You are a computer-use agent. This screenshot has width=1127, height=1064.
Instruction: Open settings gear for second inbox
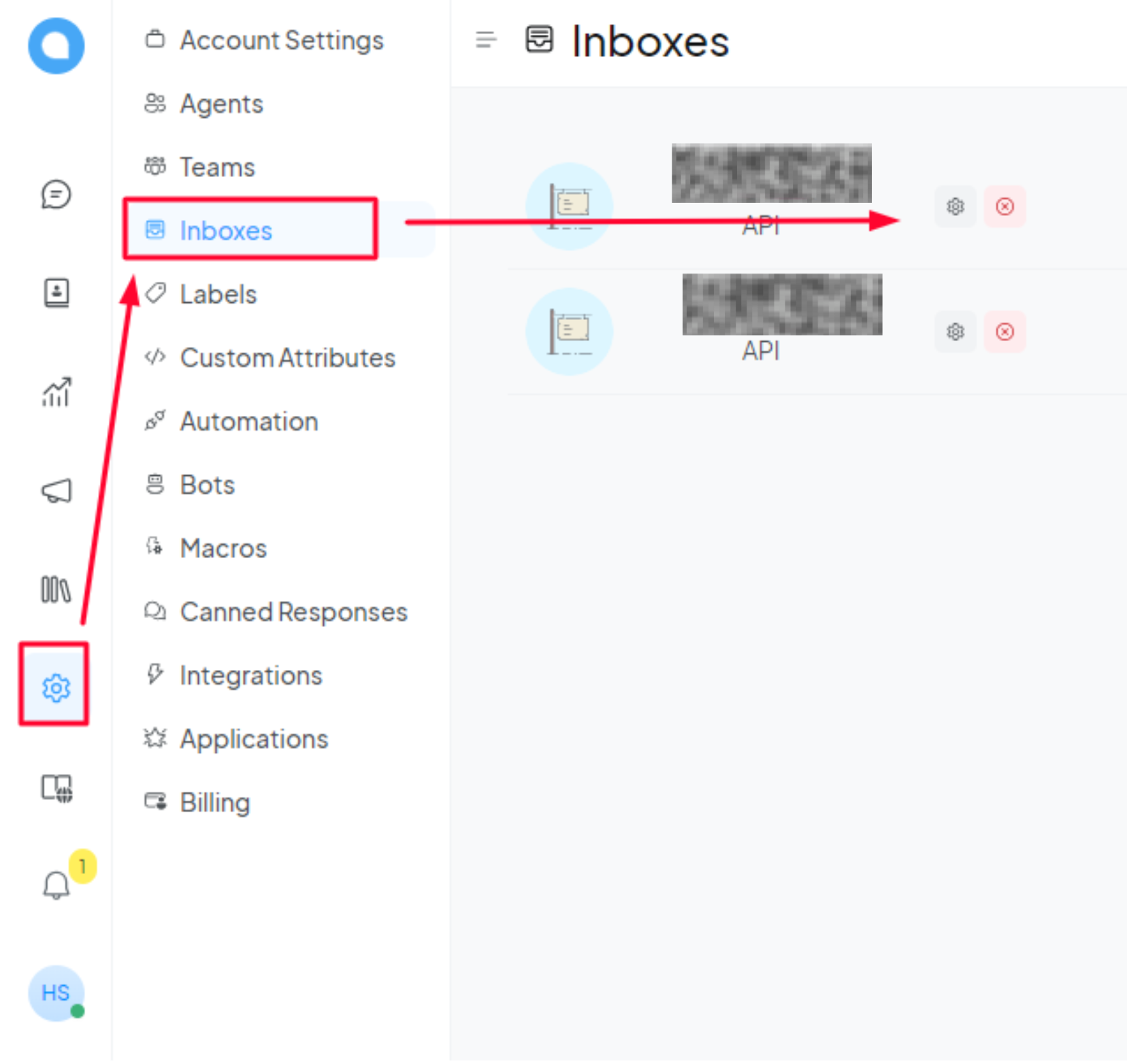coord(955,332)
